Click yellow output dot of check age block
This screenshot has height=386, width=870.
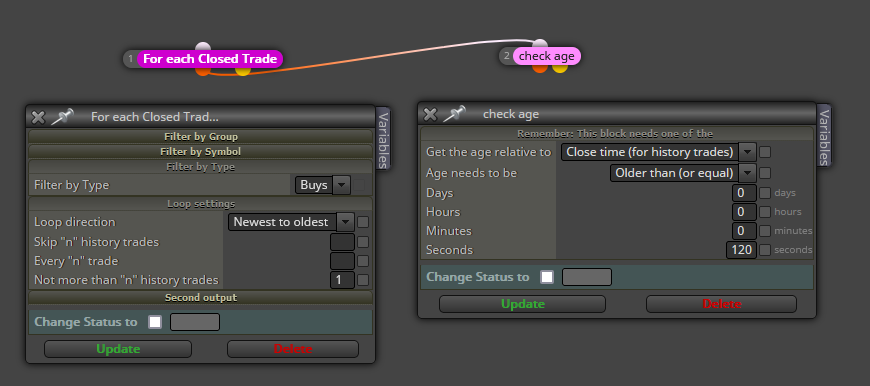point(560,68)
